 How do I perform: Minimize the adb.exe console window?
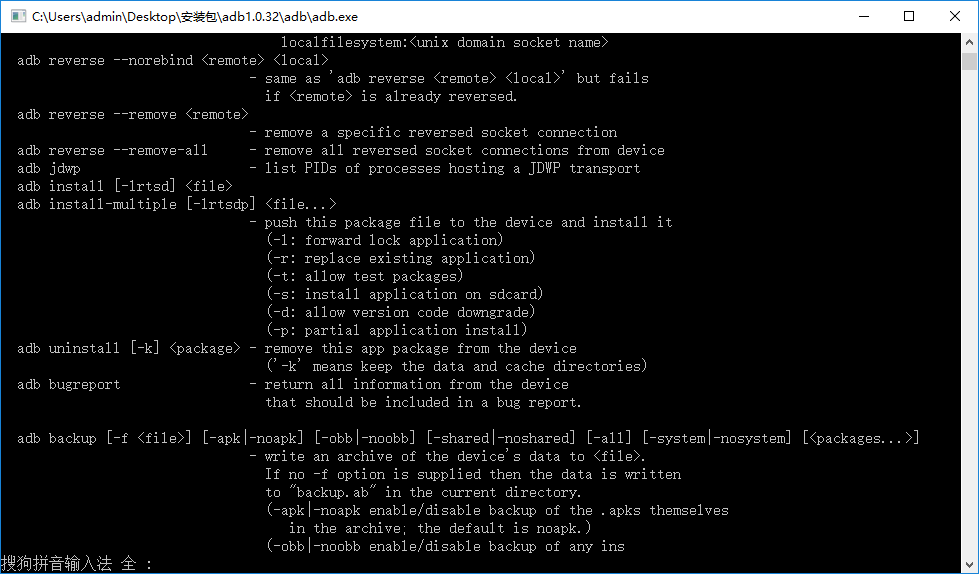[x=864, y=16]
